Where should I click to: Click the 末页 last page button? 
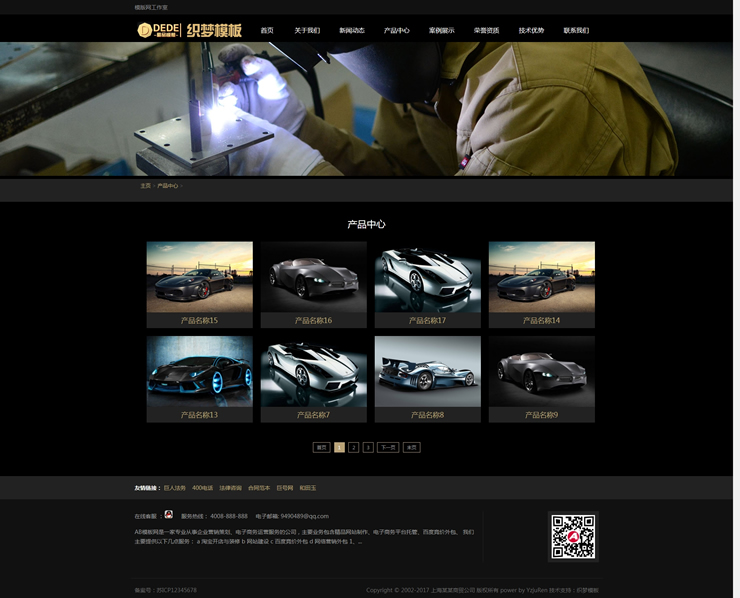[412, 448]
